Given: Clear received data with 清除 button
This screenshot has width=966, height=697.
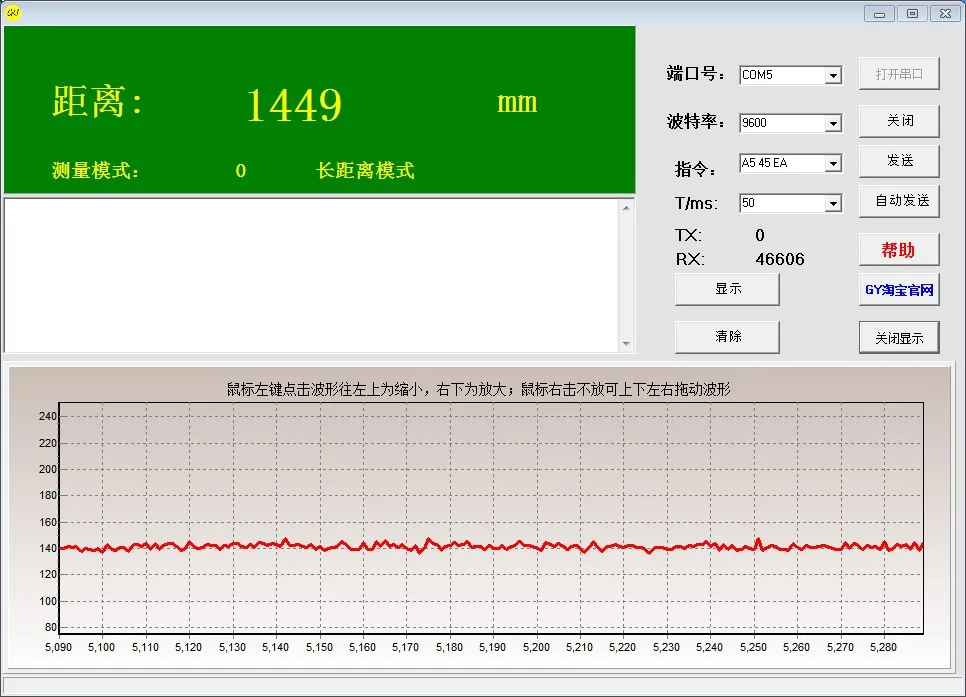Looking at the screenshot, I should tap(727, 336).
